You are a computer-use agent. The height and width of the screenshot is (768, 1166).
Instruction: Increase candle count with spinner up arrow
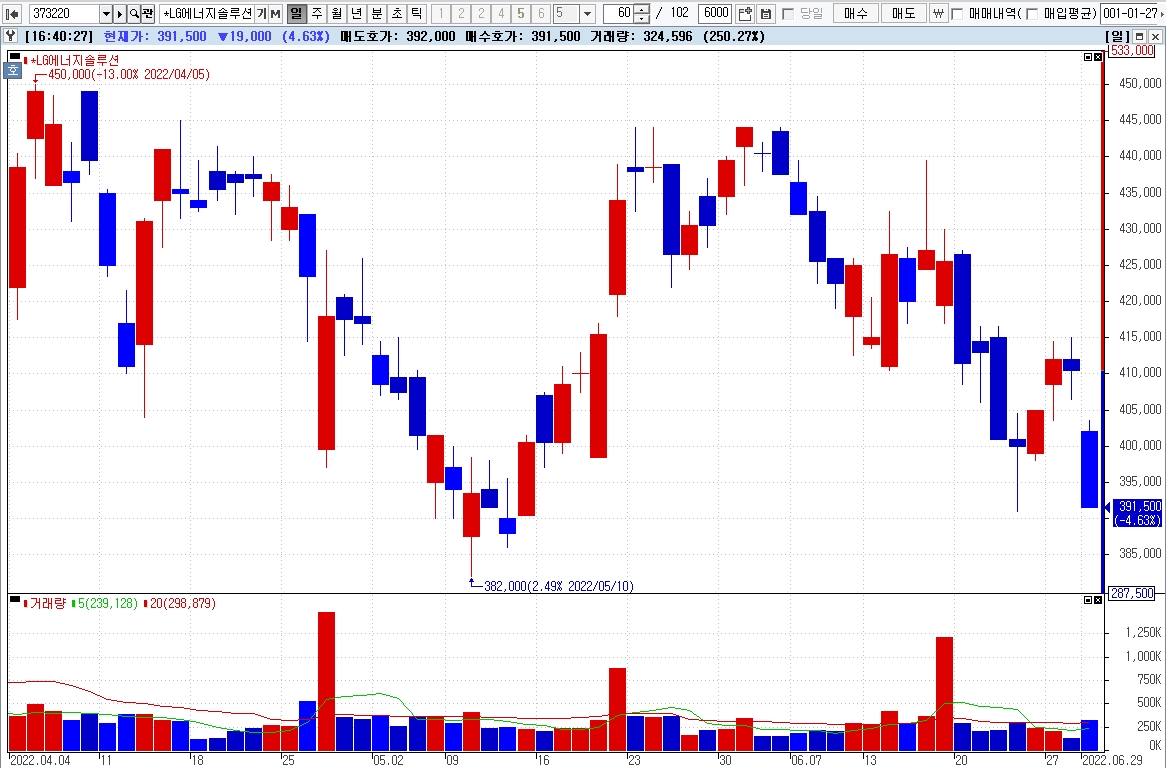[642, 9]
